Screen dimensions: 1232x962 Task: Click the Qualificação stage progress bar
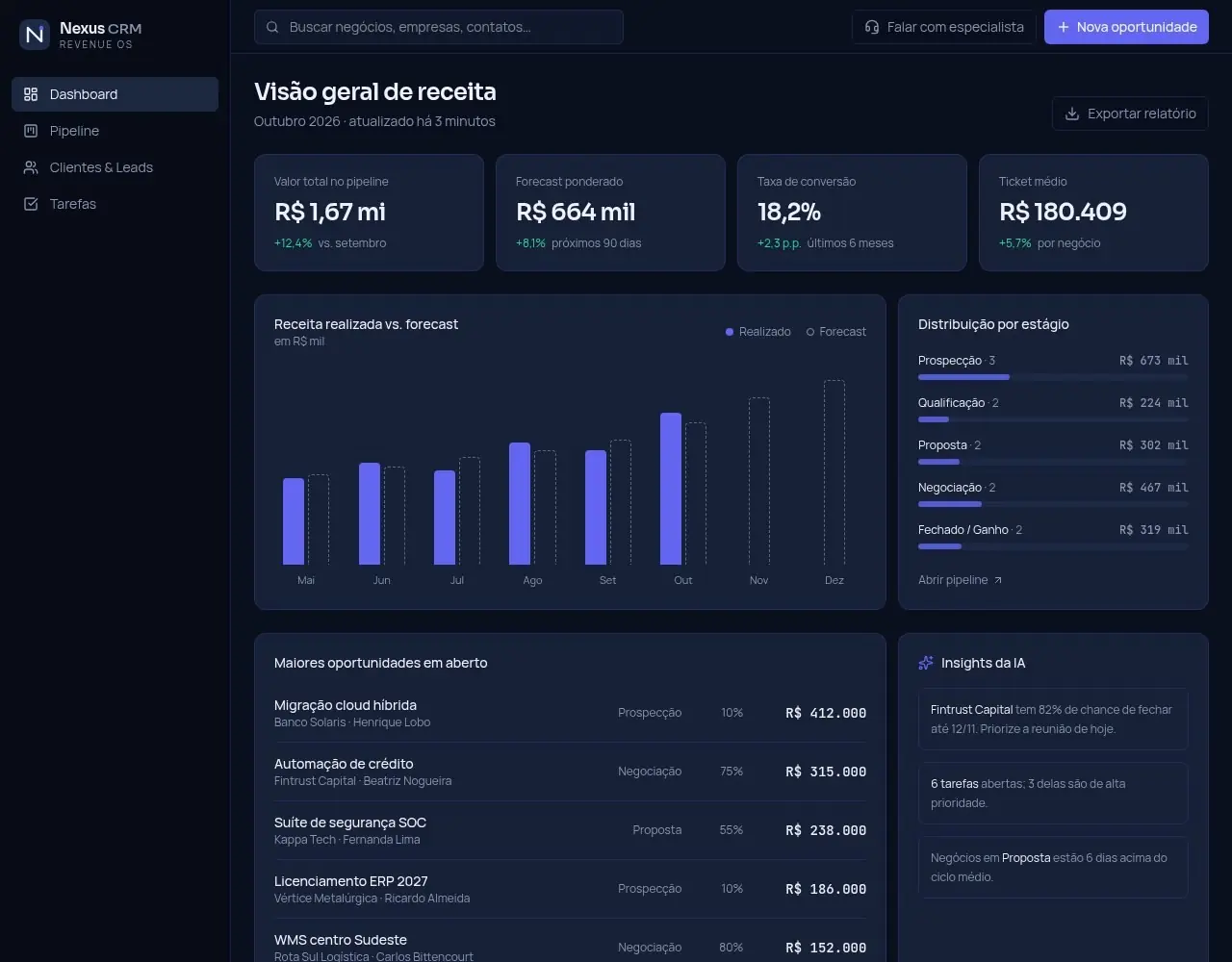(x=1053, y=419)
